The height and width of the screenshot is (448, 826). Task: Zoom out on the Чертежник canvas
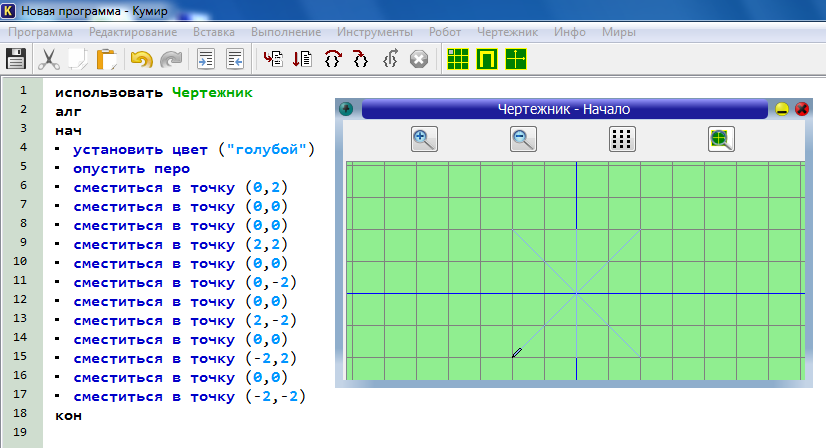523,139
